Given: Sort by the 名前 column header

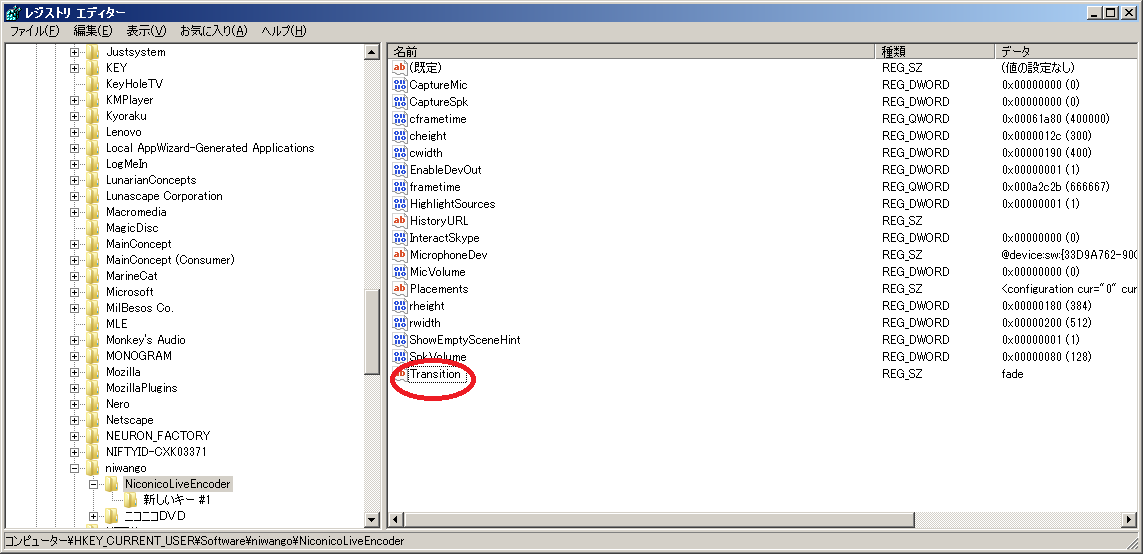Looking at the screenshot, I should (x=631, y=52).
